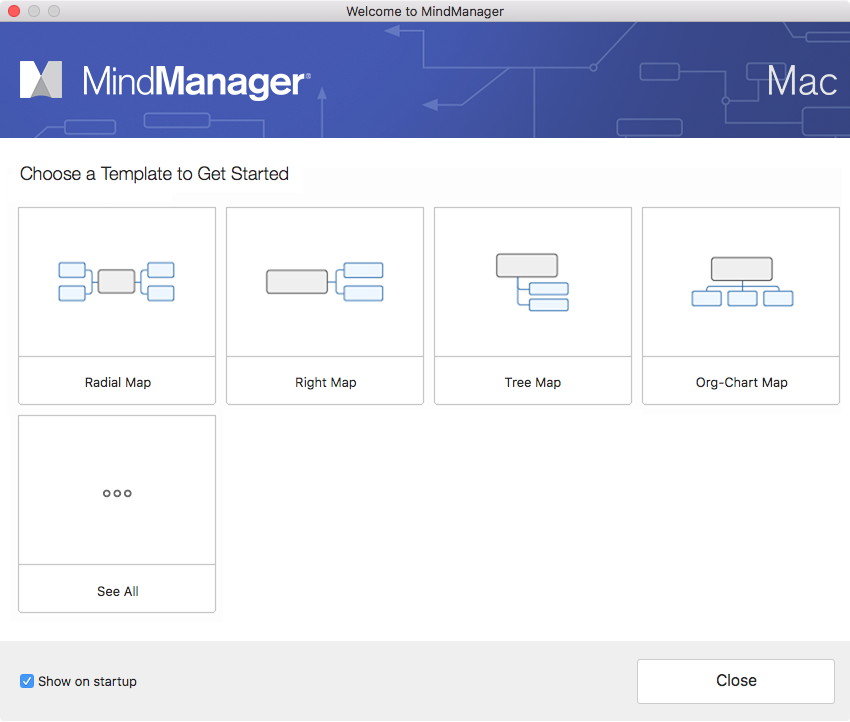Click the Welcome to MindManager title bar
This screenshot has width=850, height=722.
coord(425,11)
